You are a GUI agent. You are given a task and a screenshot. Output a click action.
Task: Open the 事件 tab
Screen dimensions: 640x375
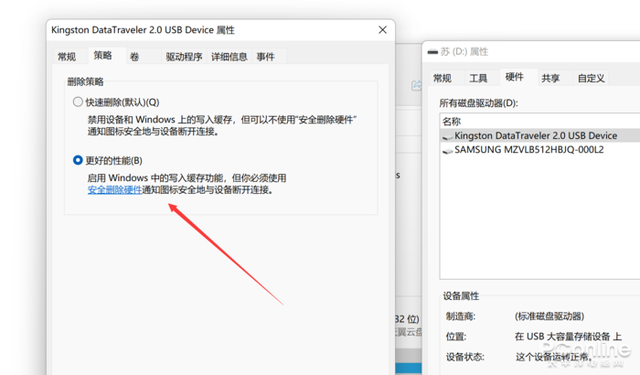point(265,57)
